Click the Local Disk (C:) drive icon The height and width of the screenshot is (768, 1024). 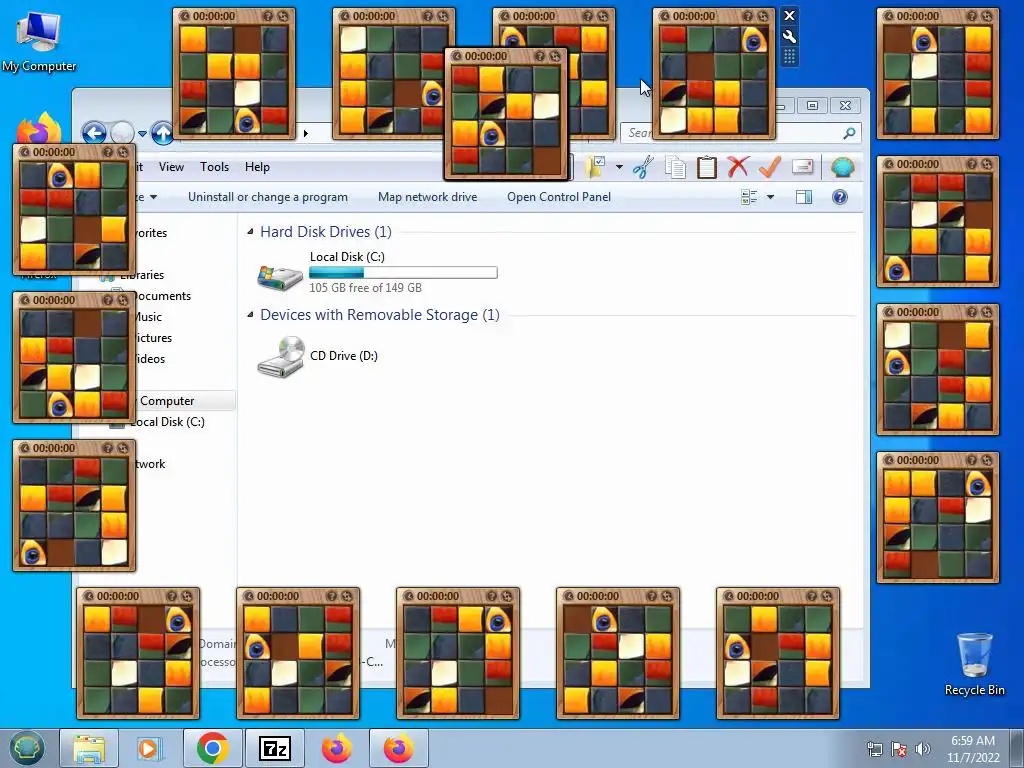click(x=280, y=277)
